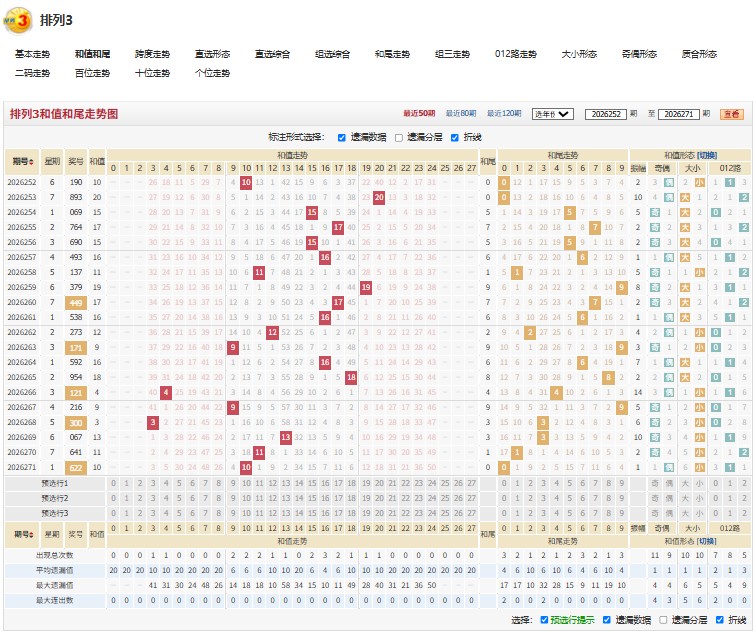Open the 二码走势 menu item
Image resolution: width=755 pixels, height=635 pixels.
click(x=32, y=73)
